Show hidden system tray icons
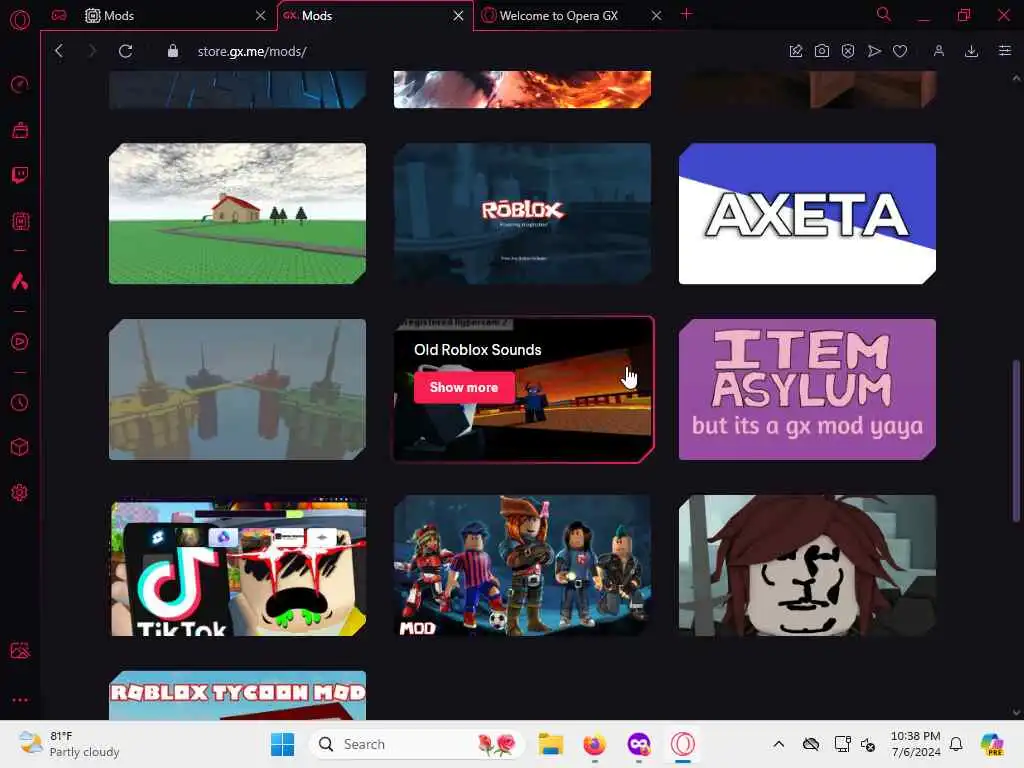The height and width of the screenshot is (768, 1024). click(778, 744)
